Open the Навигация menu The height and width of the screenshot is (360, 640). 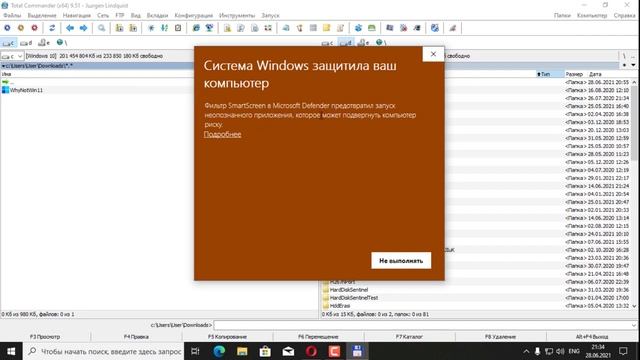click(x=77, y=15)
